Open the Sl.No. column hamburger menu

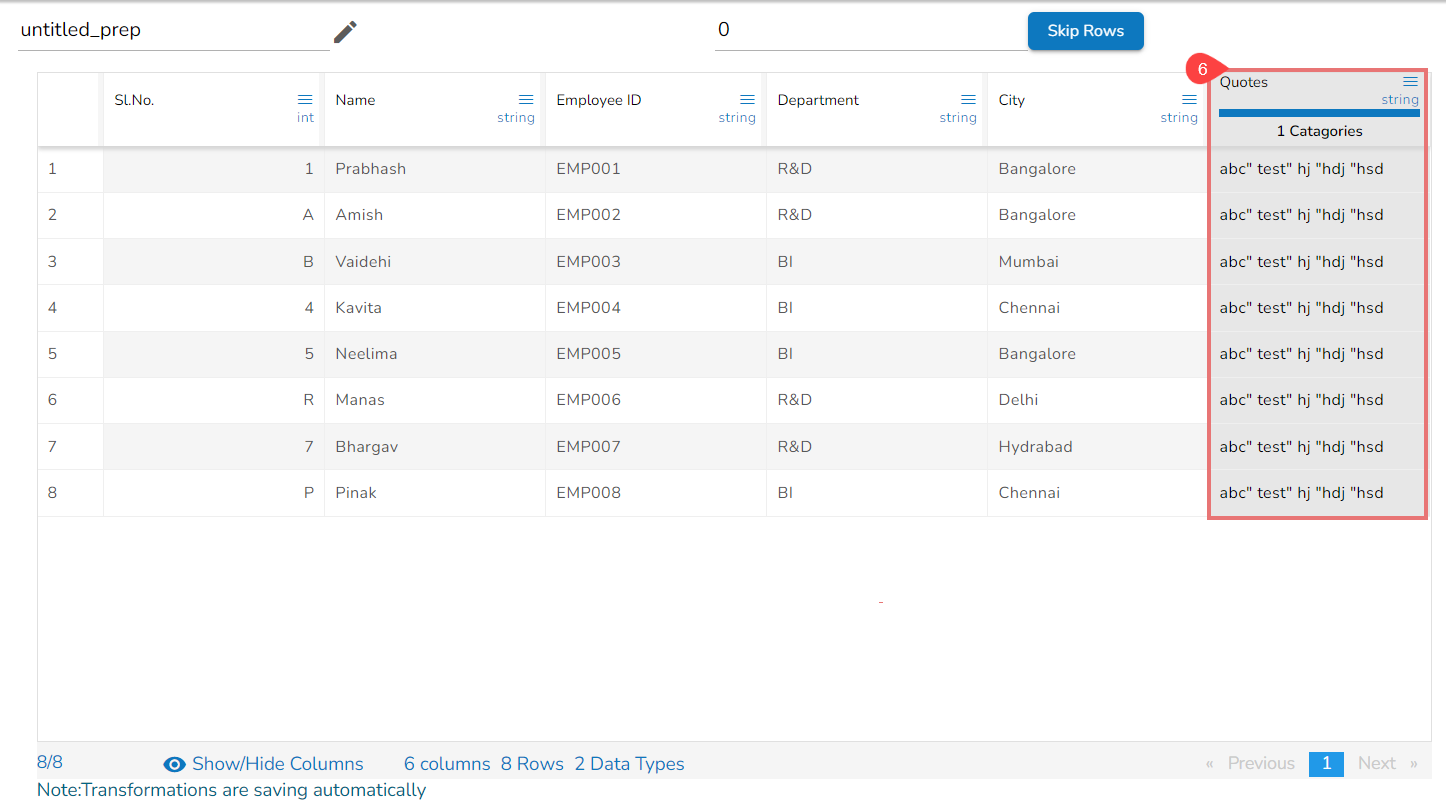coord(305,100)
